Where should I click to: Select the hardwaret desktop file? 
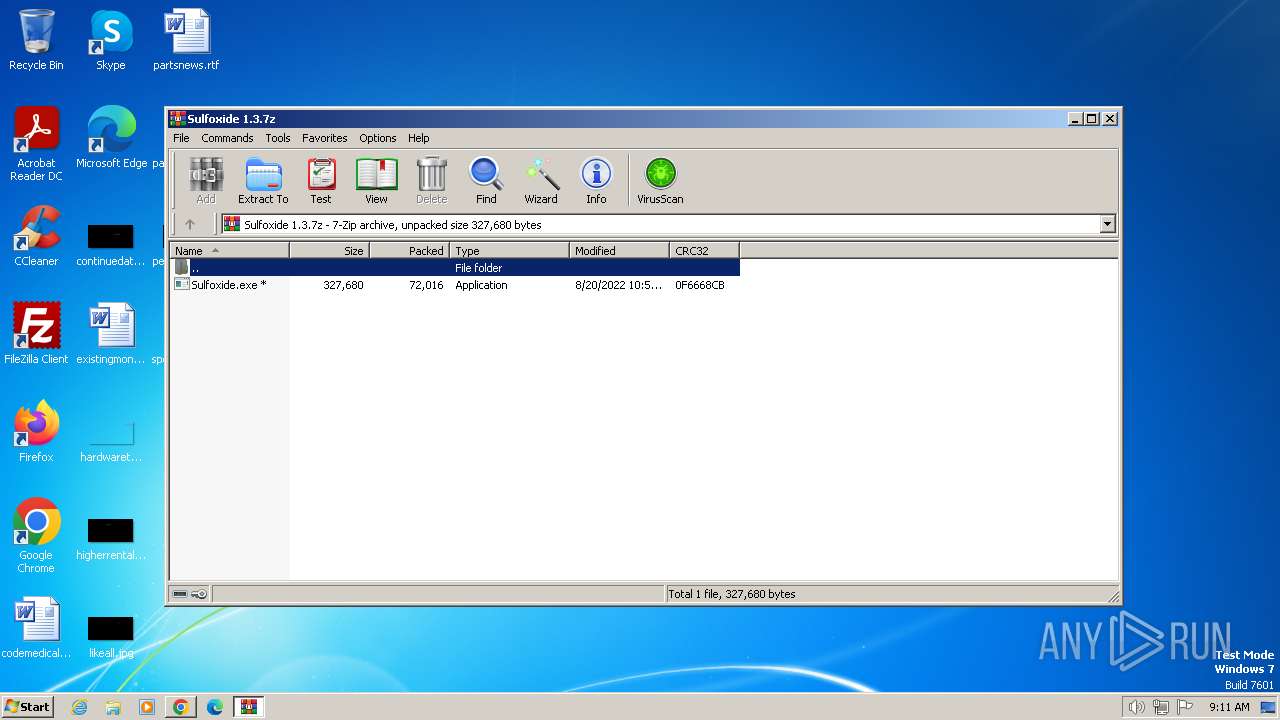click(x=111, y=440)
